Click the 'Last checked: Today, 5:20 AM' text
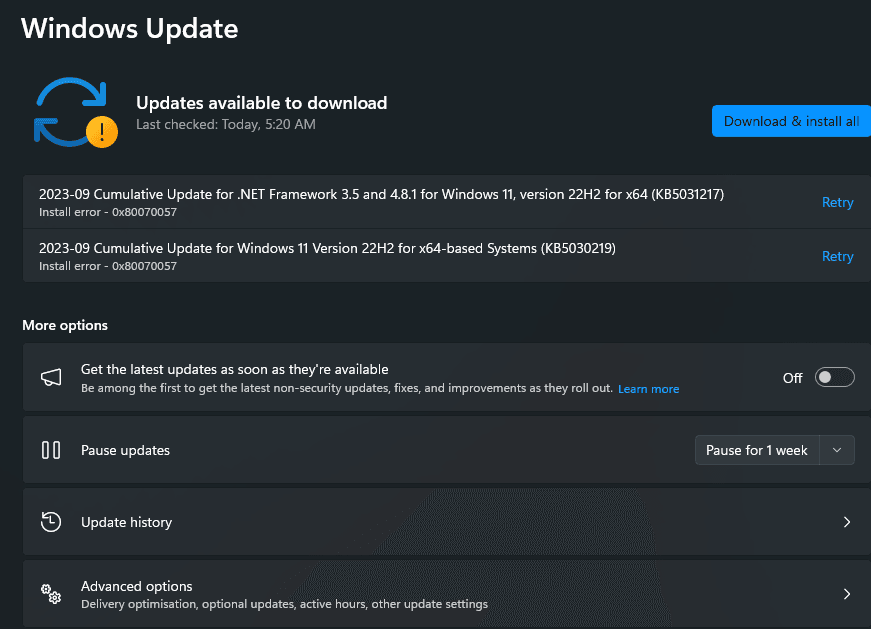 (x=226, y=124)
